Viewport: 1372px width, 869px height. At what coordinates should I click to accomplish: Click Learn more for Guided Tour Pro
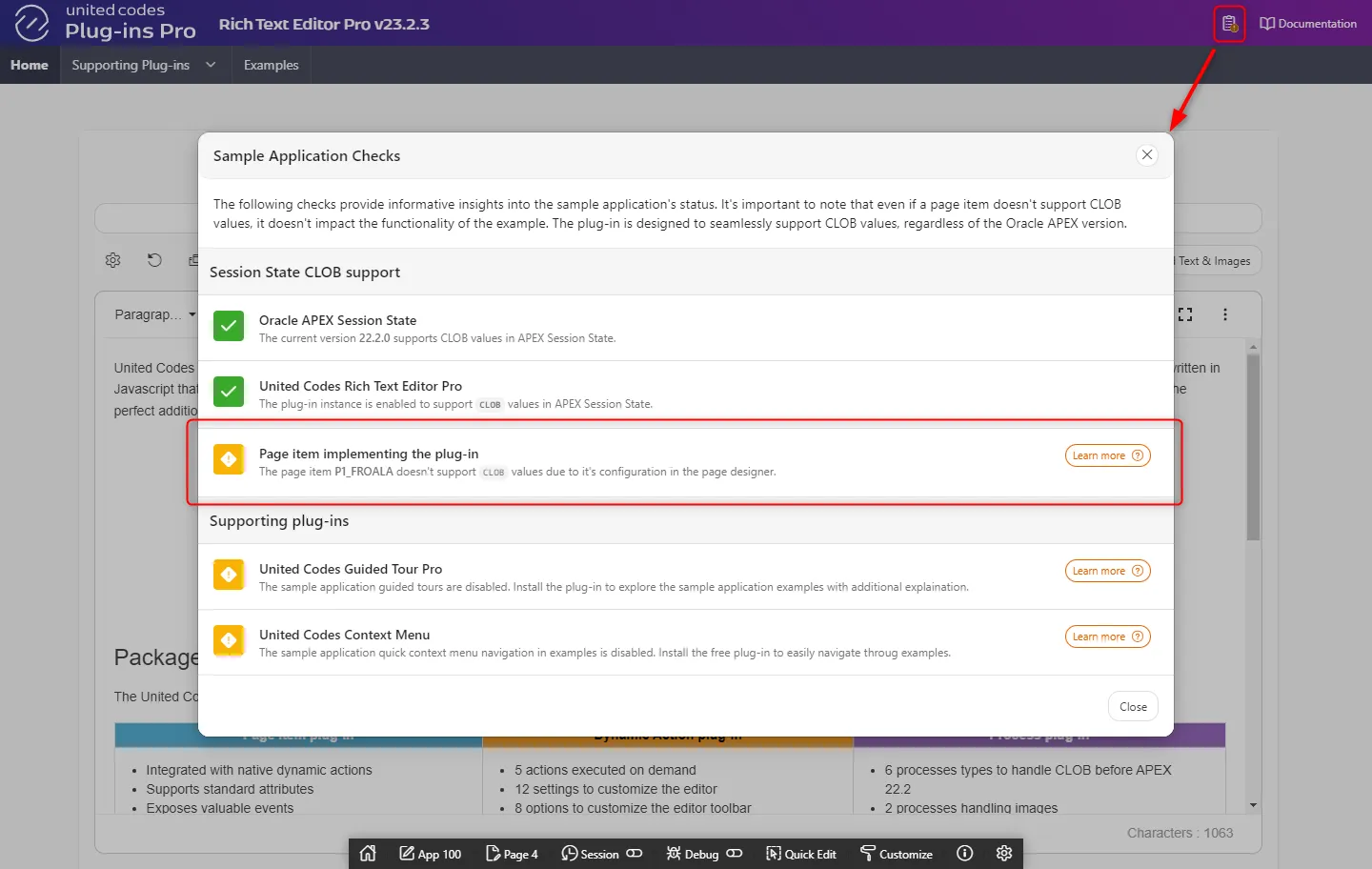[x=1107, y=571]
